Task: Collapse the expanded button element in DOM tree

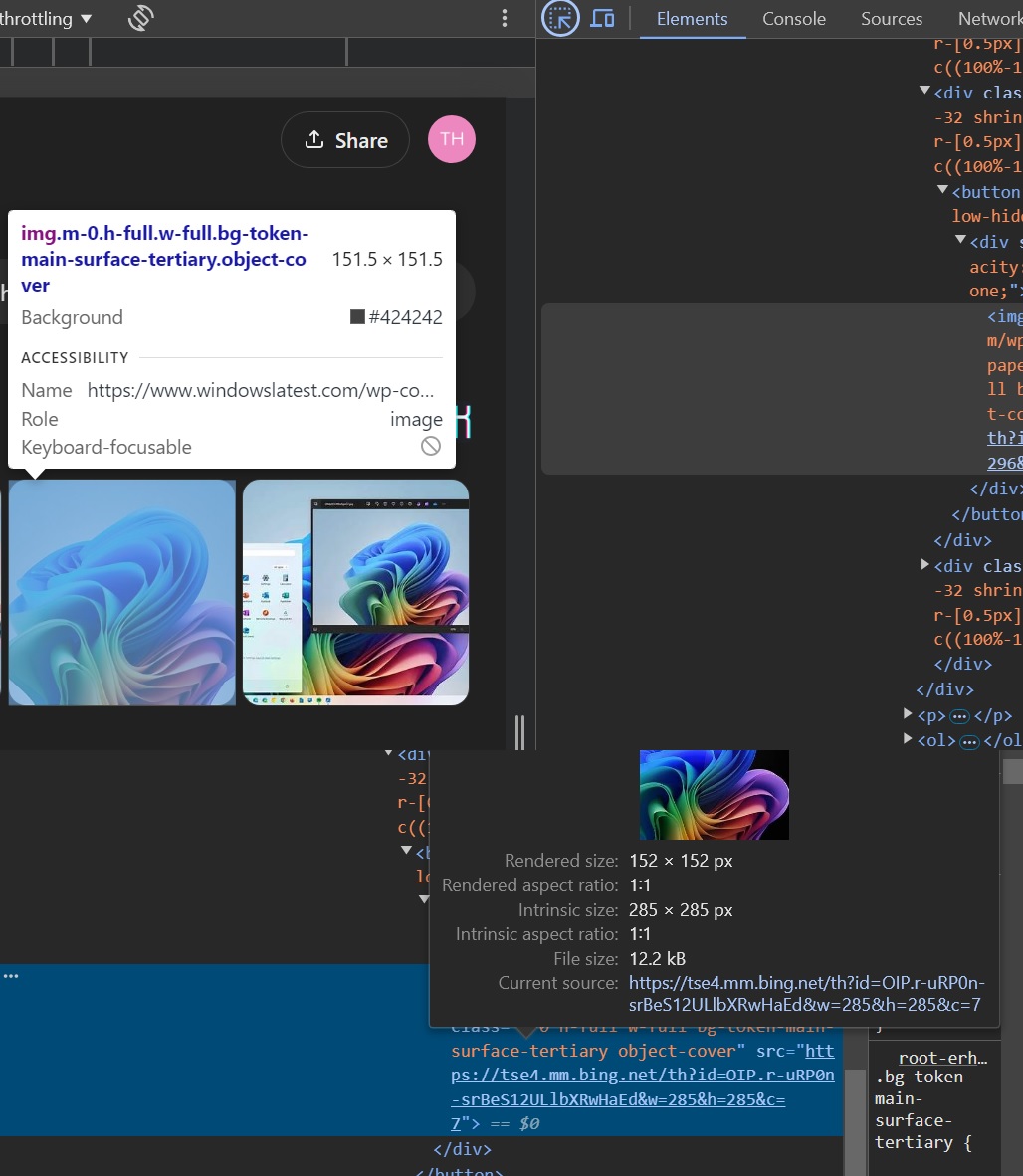Action: pyautogui.click(x=942, y=190)
